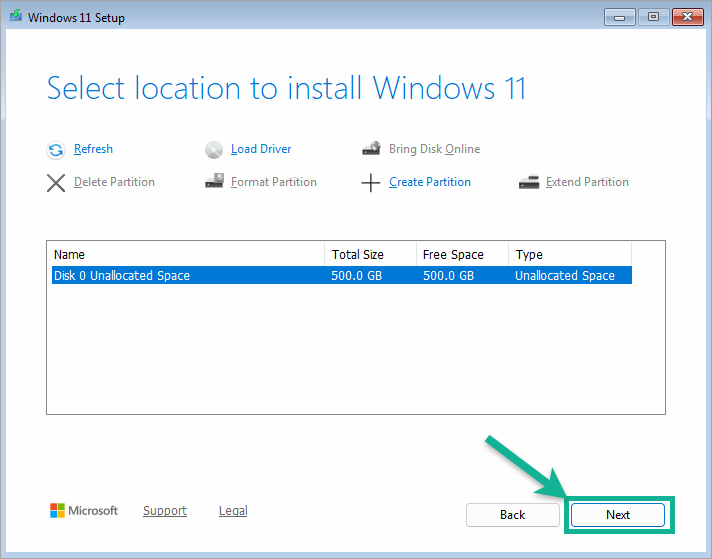Go to the next setup step
The image size is (712, 559).
pos(618,514)
